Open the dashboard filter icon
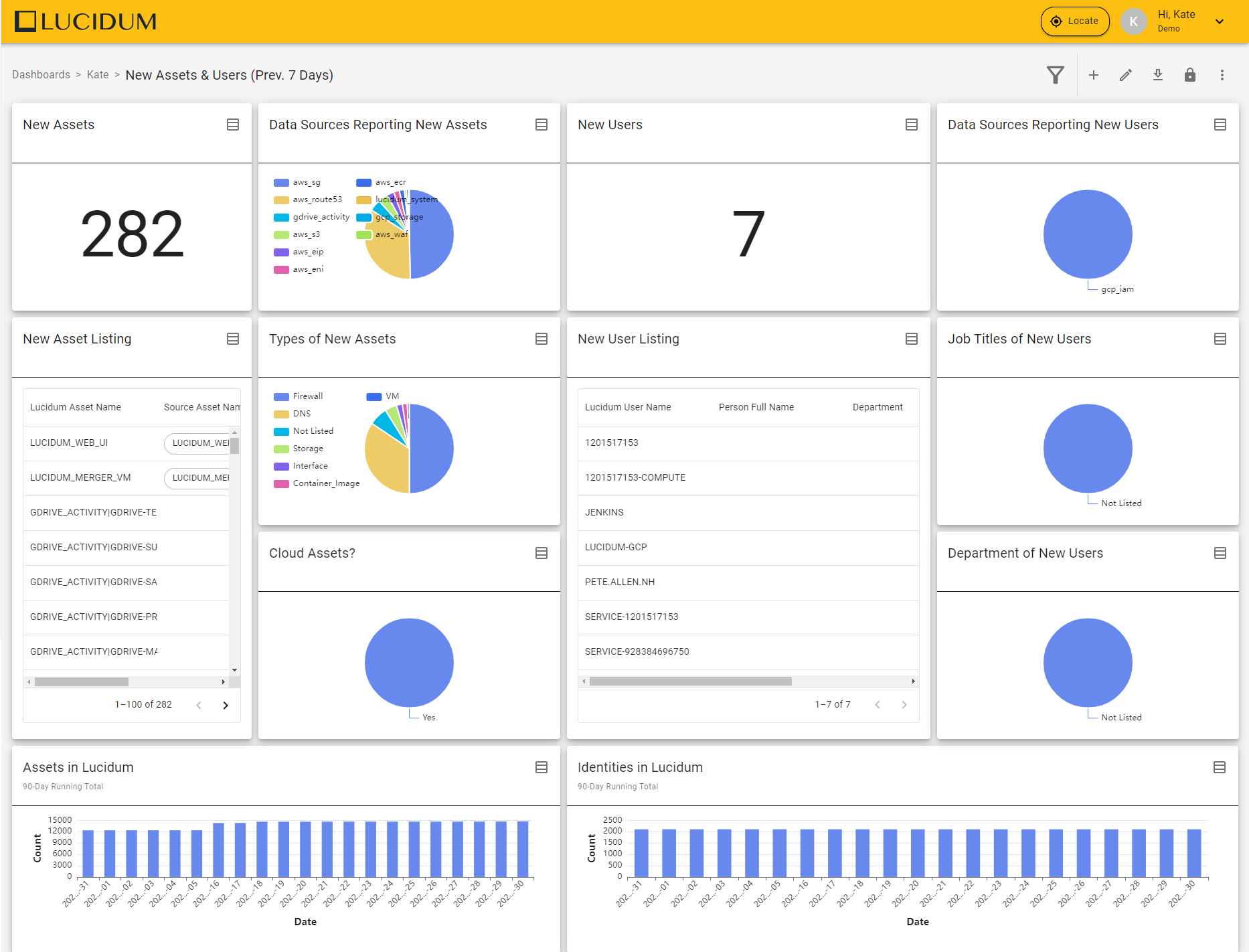Image resolution: width=1249 pixels, height=952 pixels. [x=1056, y=75]
